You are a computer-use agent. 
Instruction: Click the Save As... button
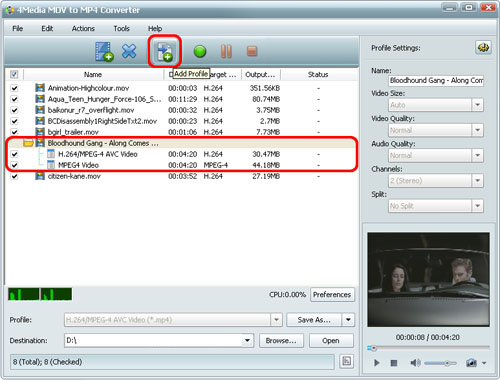coord(314,320)
